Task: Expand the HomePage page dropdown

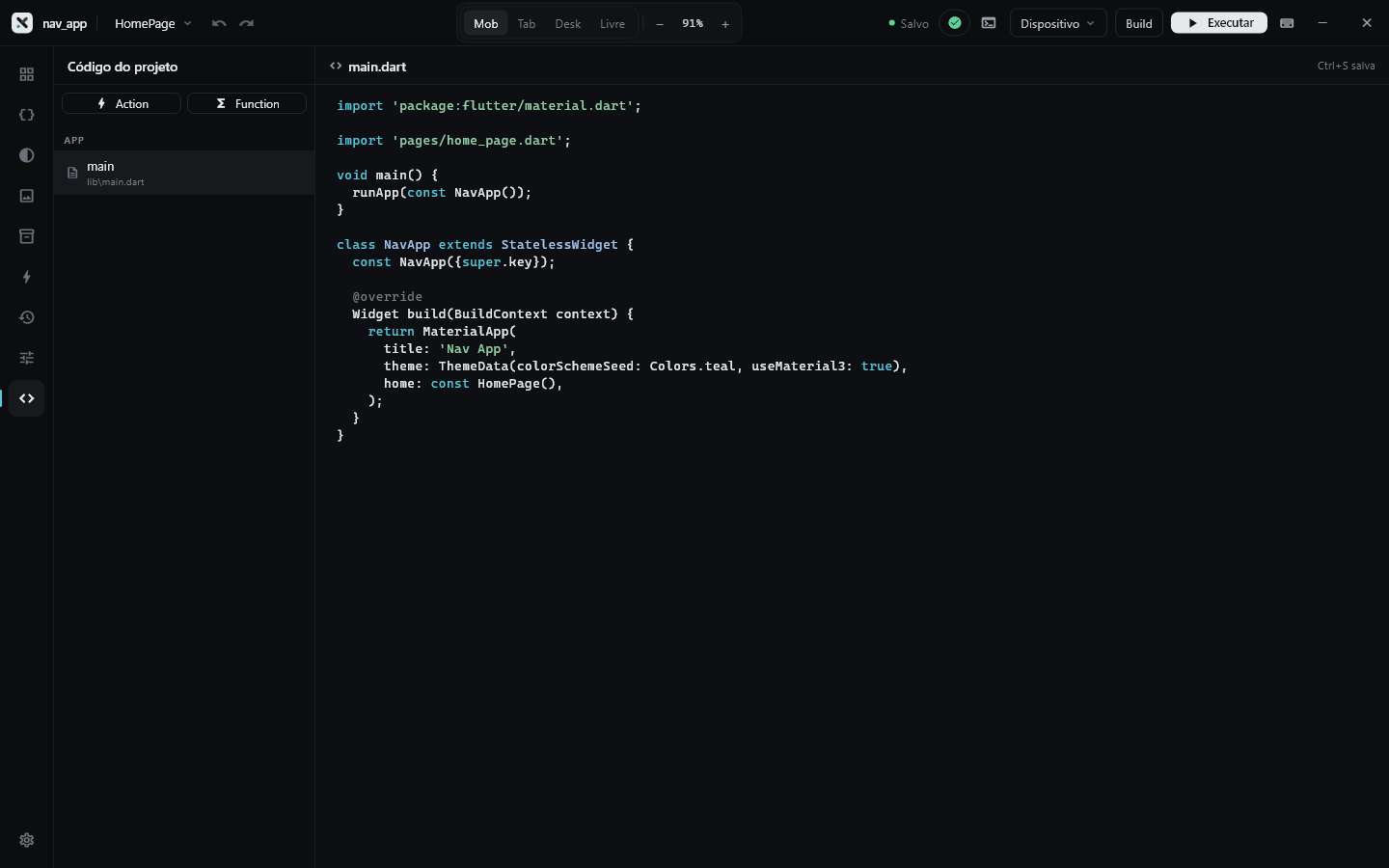Action: pos(153,23)
